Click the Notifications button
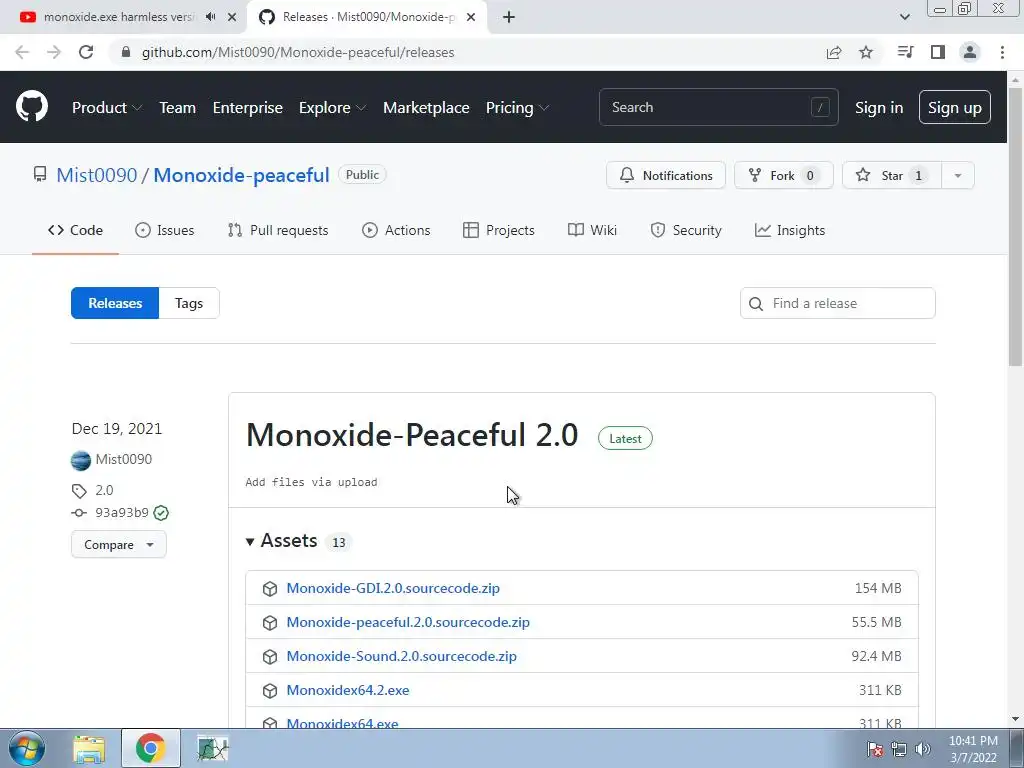The height and width of the screenshot is (768, 1024). tap(665, 175)
